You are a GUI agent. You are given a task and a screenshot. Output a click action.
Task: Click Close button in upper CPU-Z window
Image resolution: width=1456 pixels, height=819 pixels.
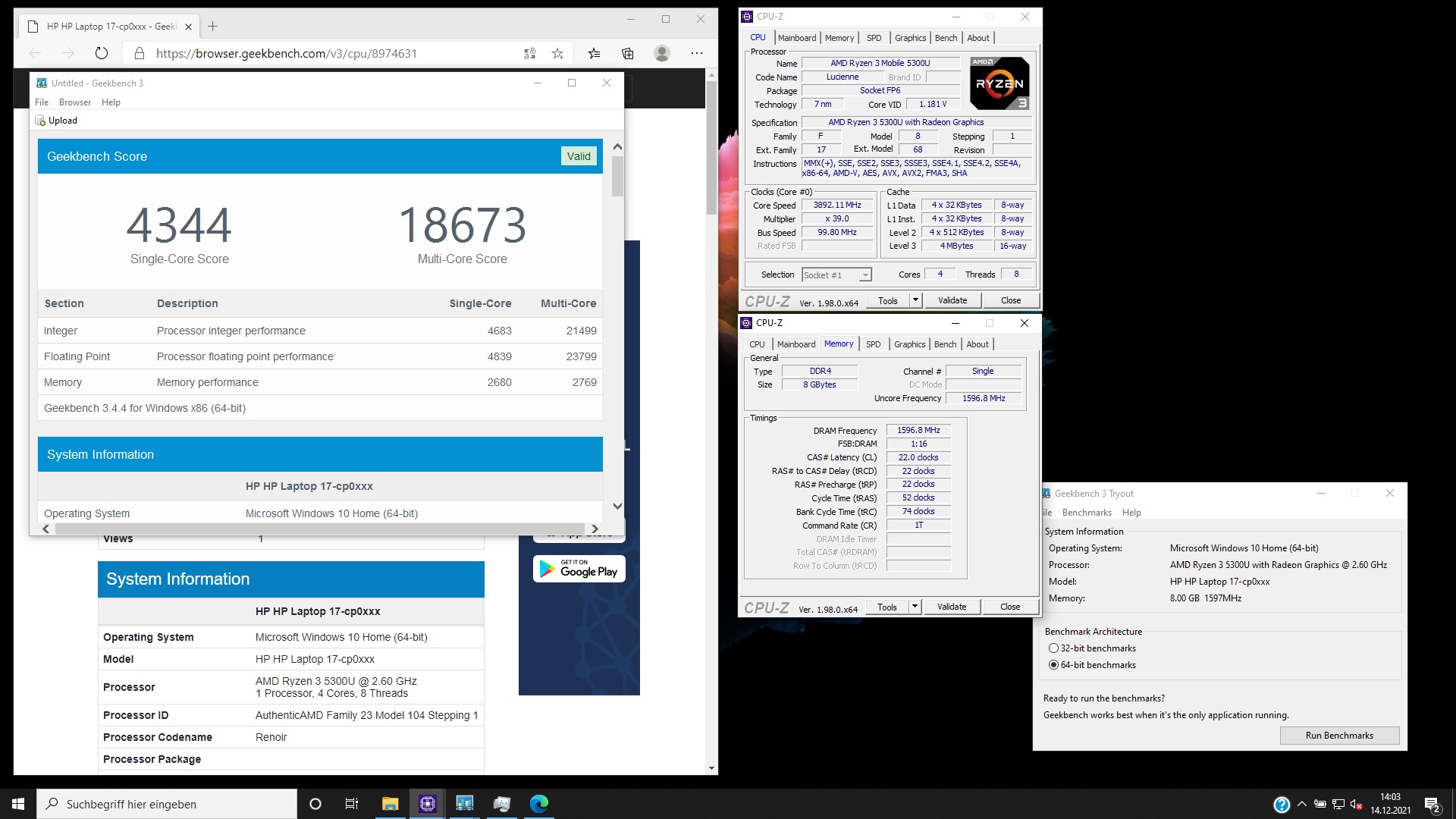[x=1011, y=300]
